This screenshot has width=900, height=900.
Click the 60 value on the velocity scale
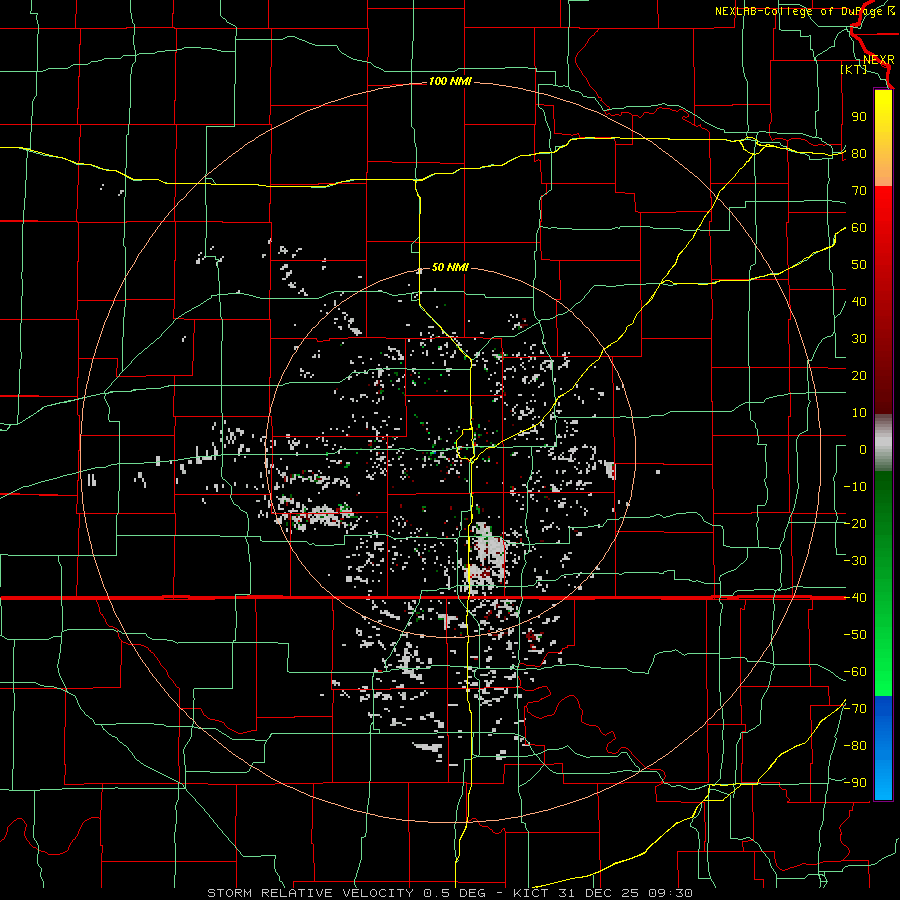pos(859,227)
